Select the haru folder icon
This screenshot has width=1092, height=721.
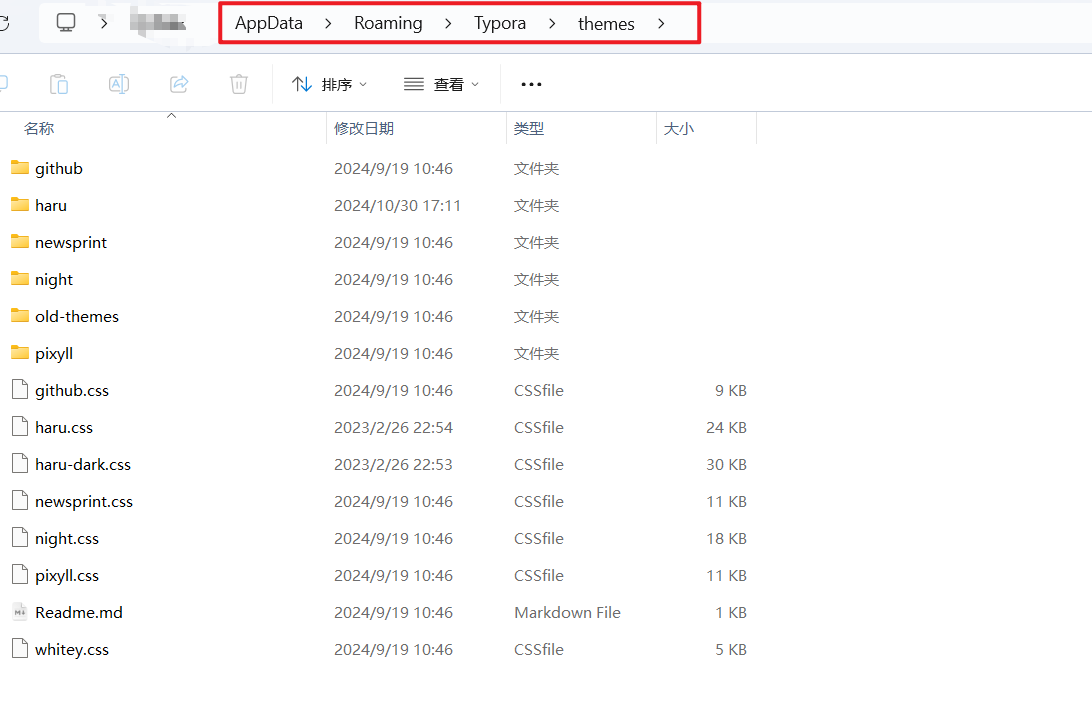point(20,204)
